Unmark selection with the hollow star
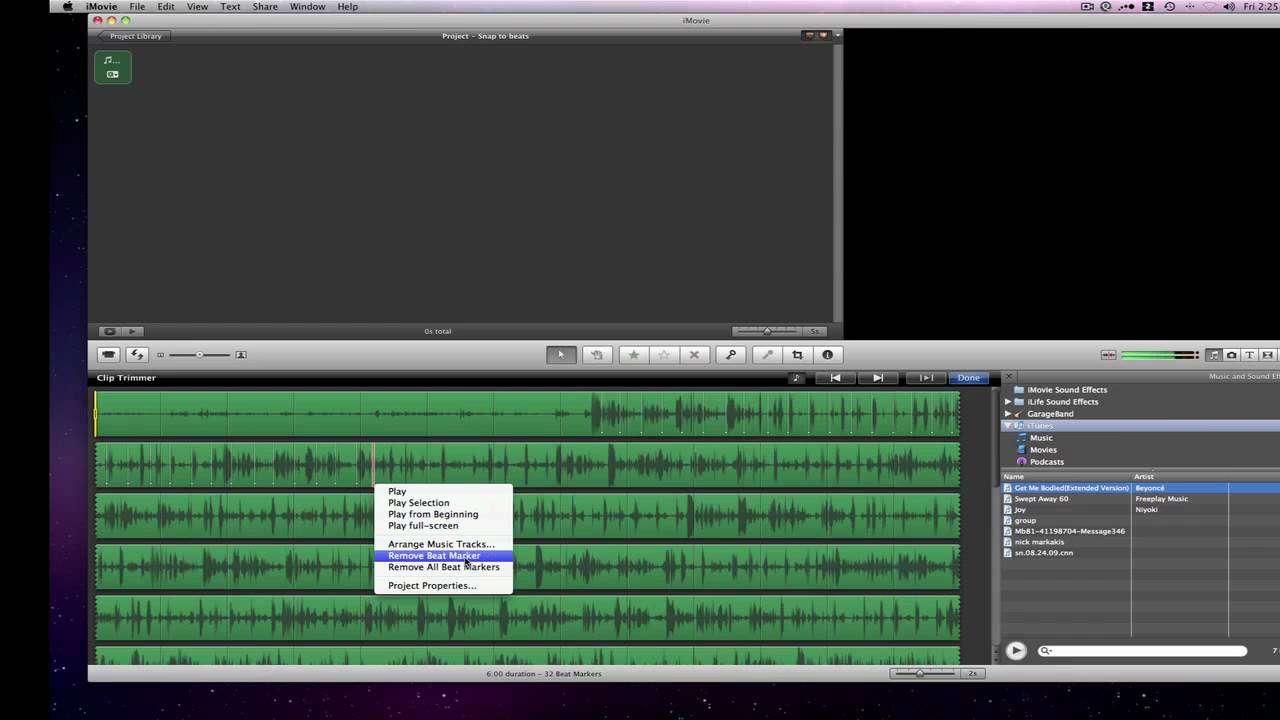 [664, 355]
